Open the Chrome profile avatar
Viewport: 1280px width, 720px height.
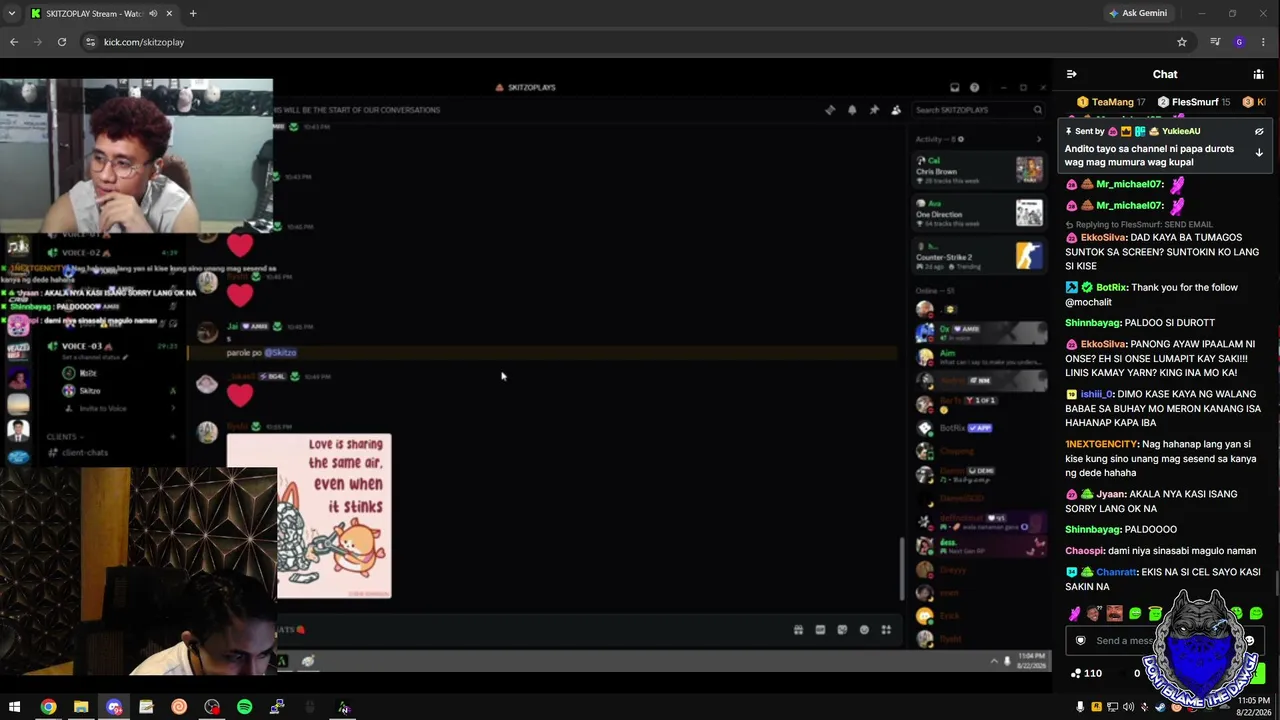coord(1239,42)
